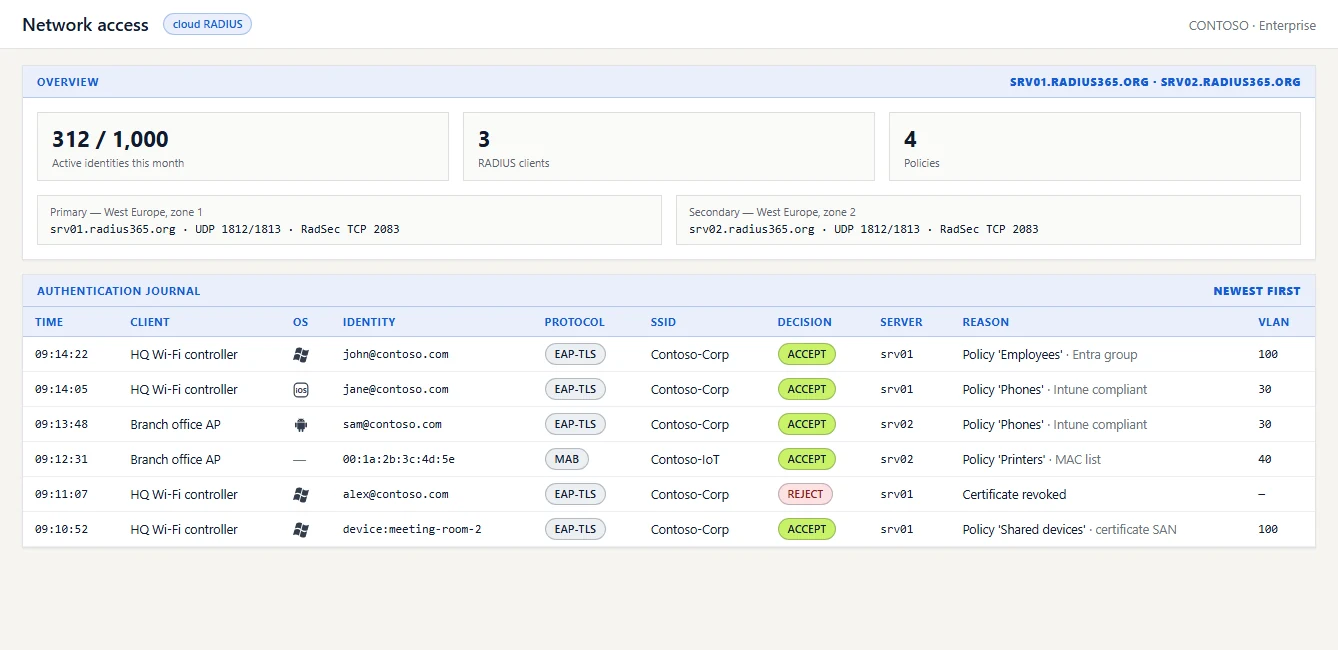This screenshot has height=650, width=1338.
Task: Open the Active identities this month card
Action: coord(243,146)
